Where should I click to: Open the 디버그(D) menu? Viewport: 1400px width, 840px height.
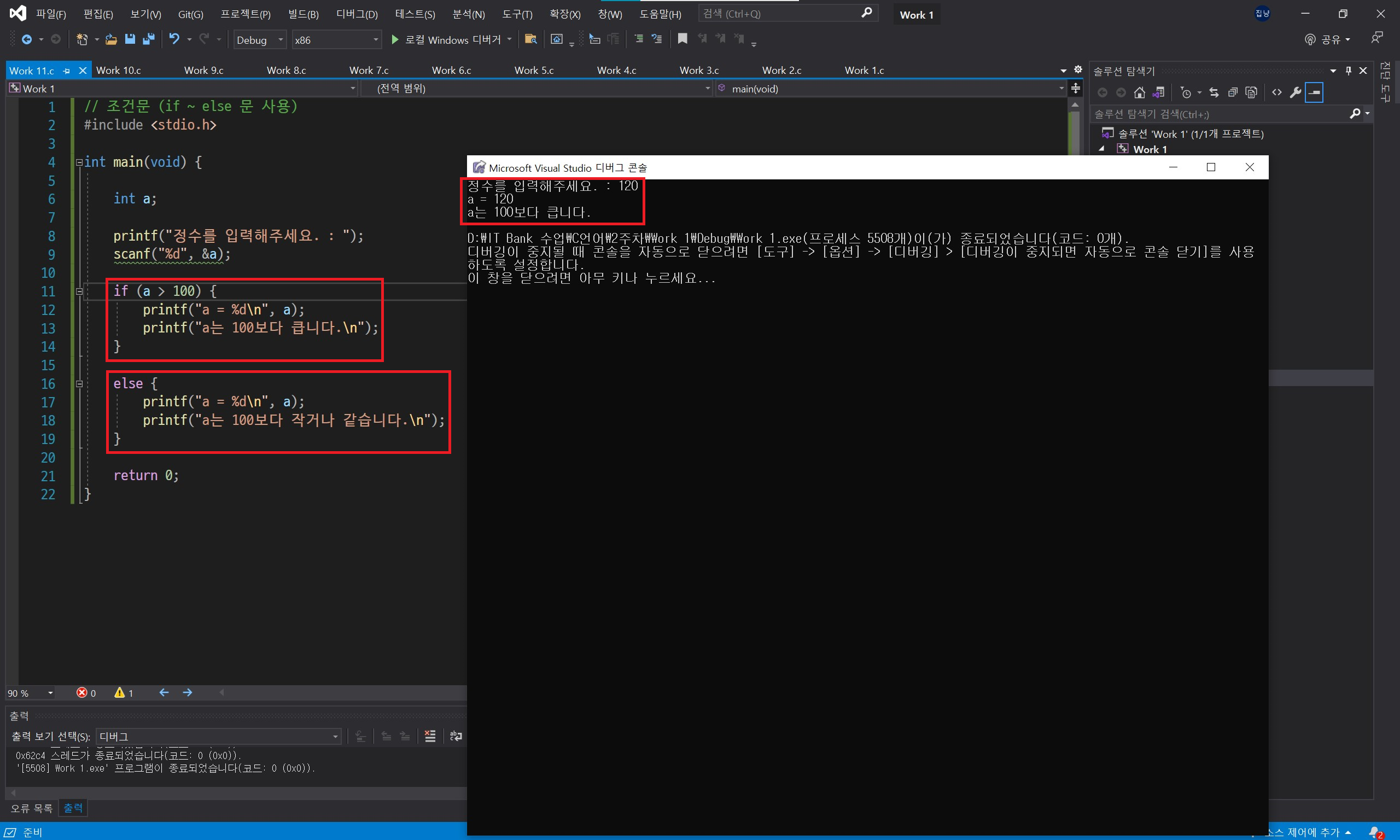tap(357, 14)
